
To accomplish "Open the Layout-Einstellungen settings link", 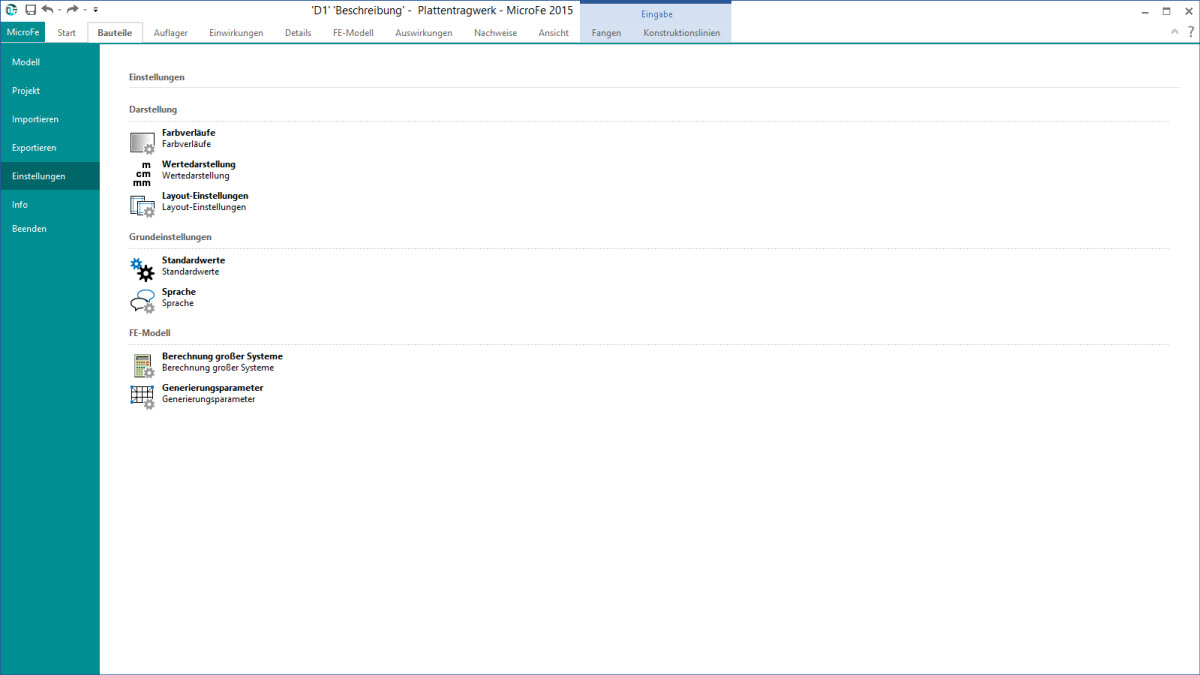I will [x=205, y=196].
